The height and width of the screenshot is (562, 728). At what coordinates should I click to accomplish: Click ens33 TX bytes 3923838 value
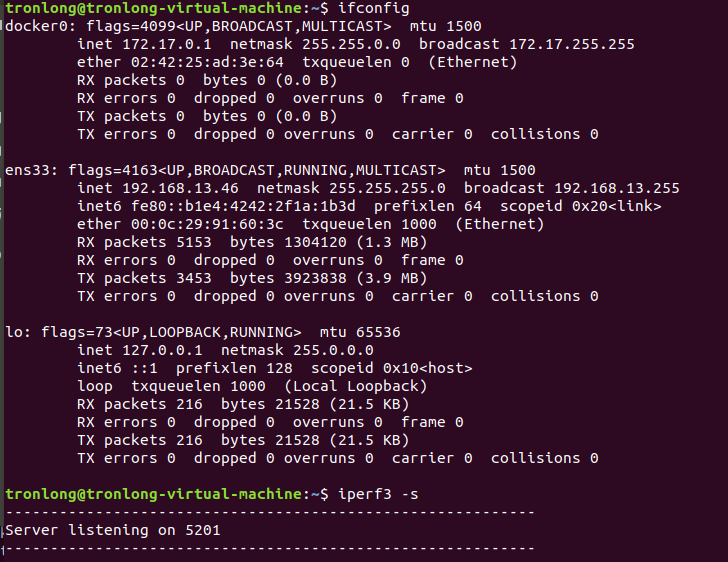click(x=315, y=278)
